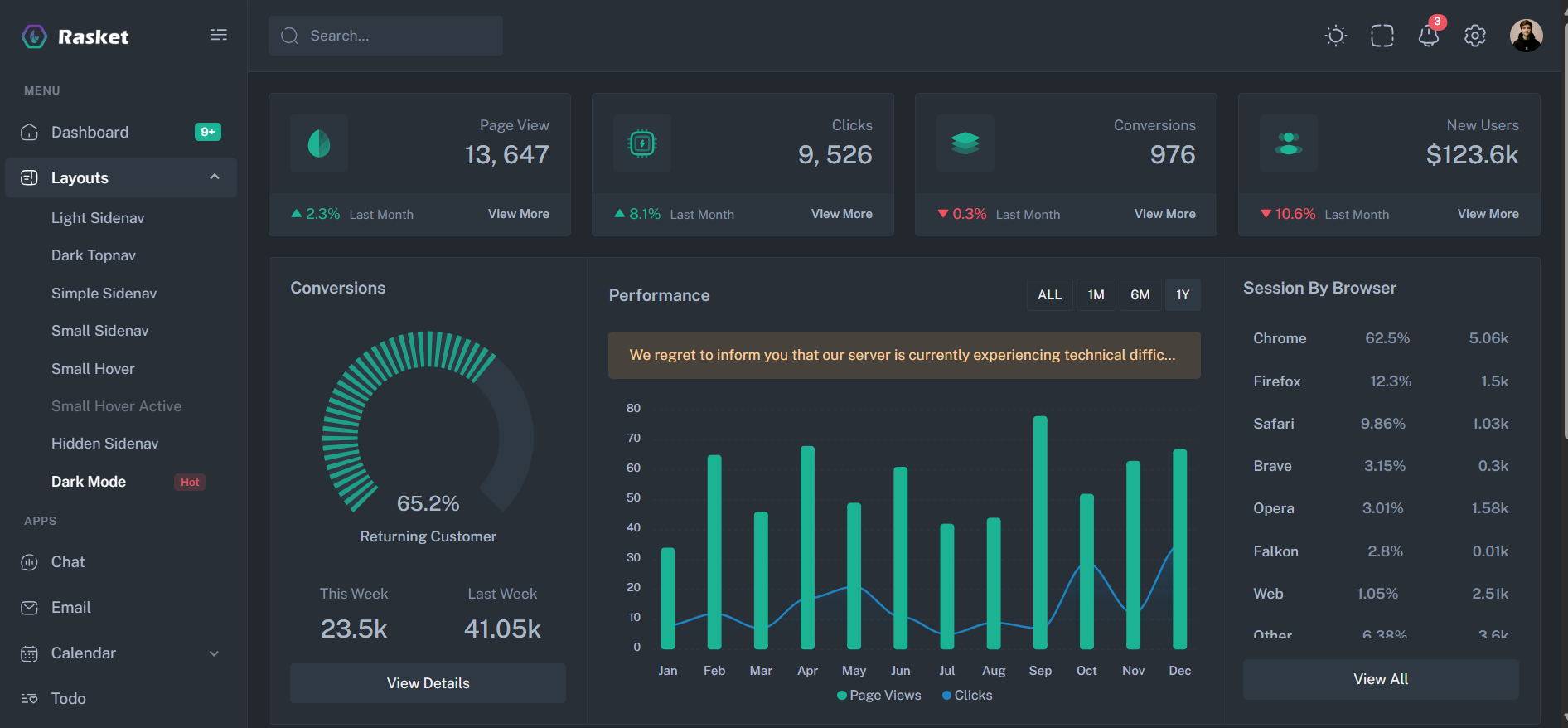This screenshot has width=1568, height=728.
Task: Click the Safari browser row
Action: click(1381, 424)
